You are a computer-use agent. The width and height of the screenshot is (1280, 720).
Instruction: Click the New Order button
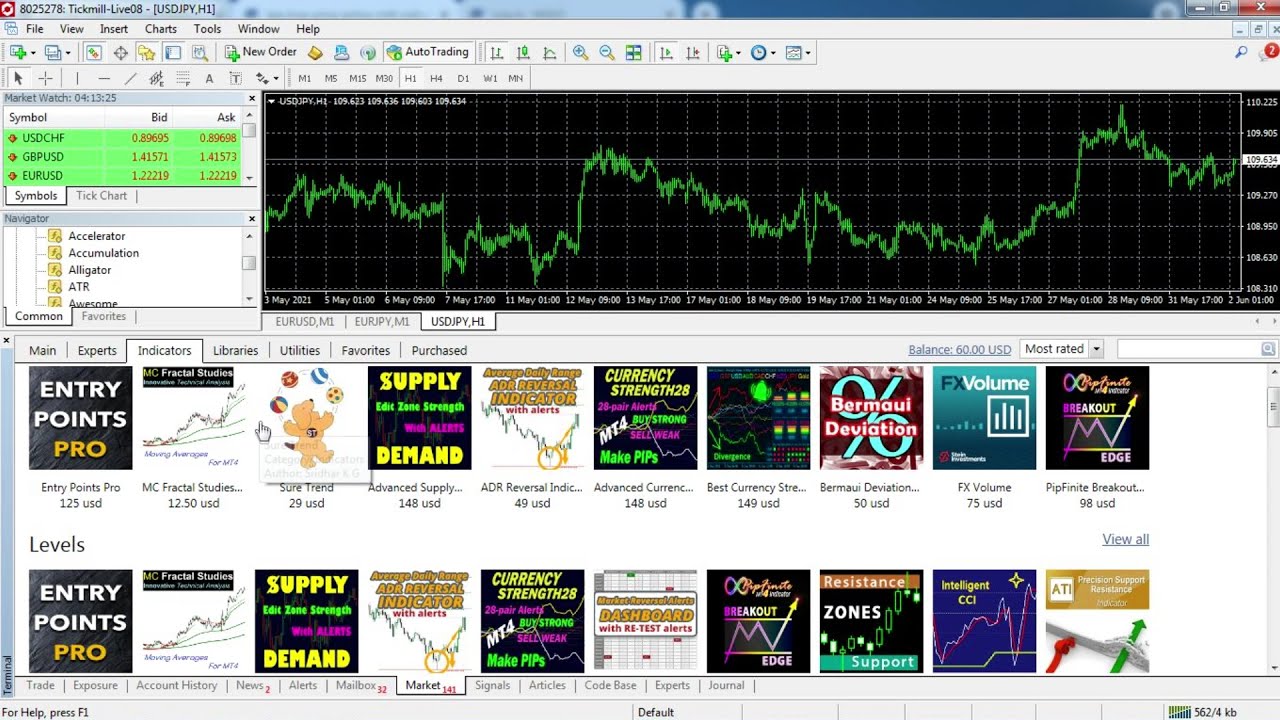260,52
